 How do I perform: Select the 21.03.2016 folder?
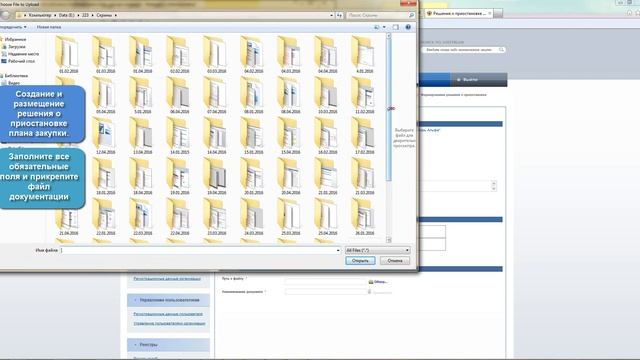pos(364,176)
